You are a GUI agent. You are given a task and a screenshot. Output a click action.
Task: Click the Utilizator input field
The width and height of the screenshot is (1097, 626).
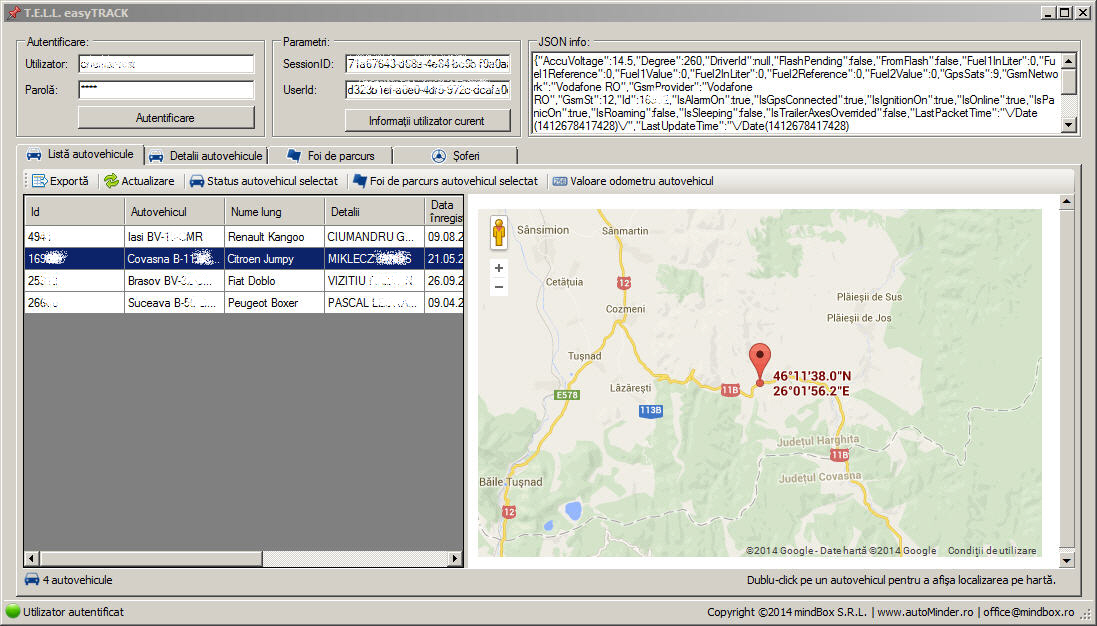click(x=166, y=64)
